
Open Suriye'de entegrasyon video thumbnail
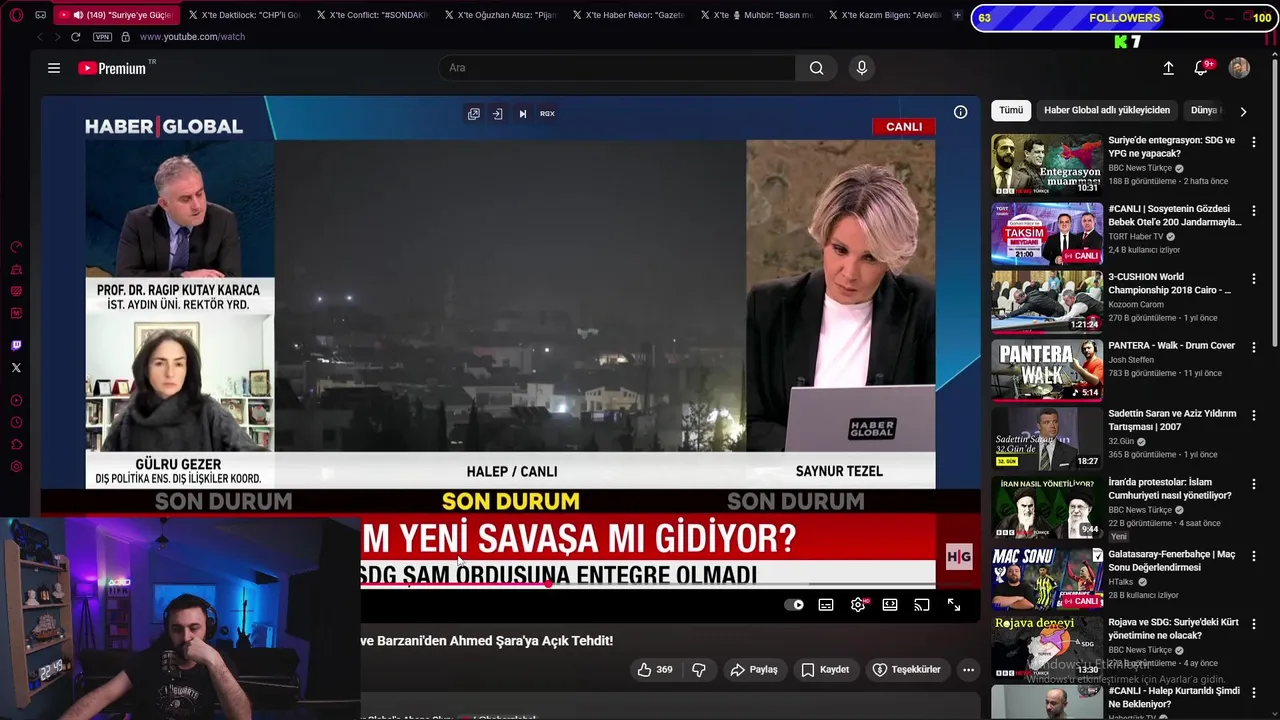coord(1047,165)
